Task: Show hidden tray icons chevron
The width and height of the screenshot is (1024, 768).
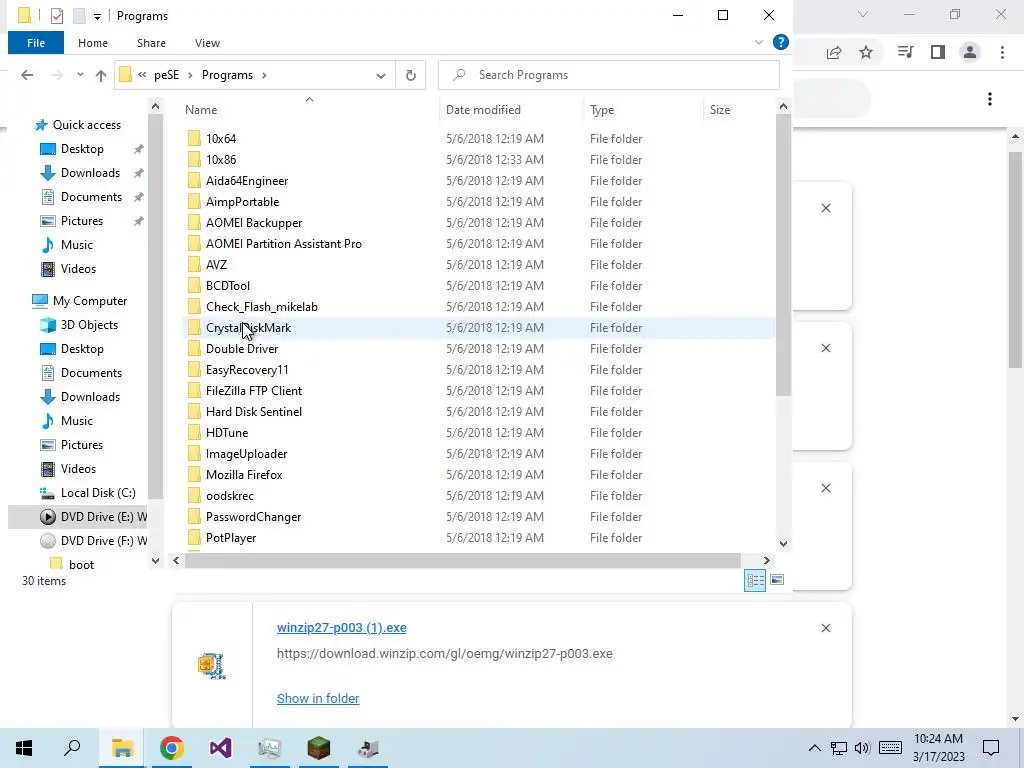Action: coord(814,748)
